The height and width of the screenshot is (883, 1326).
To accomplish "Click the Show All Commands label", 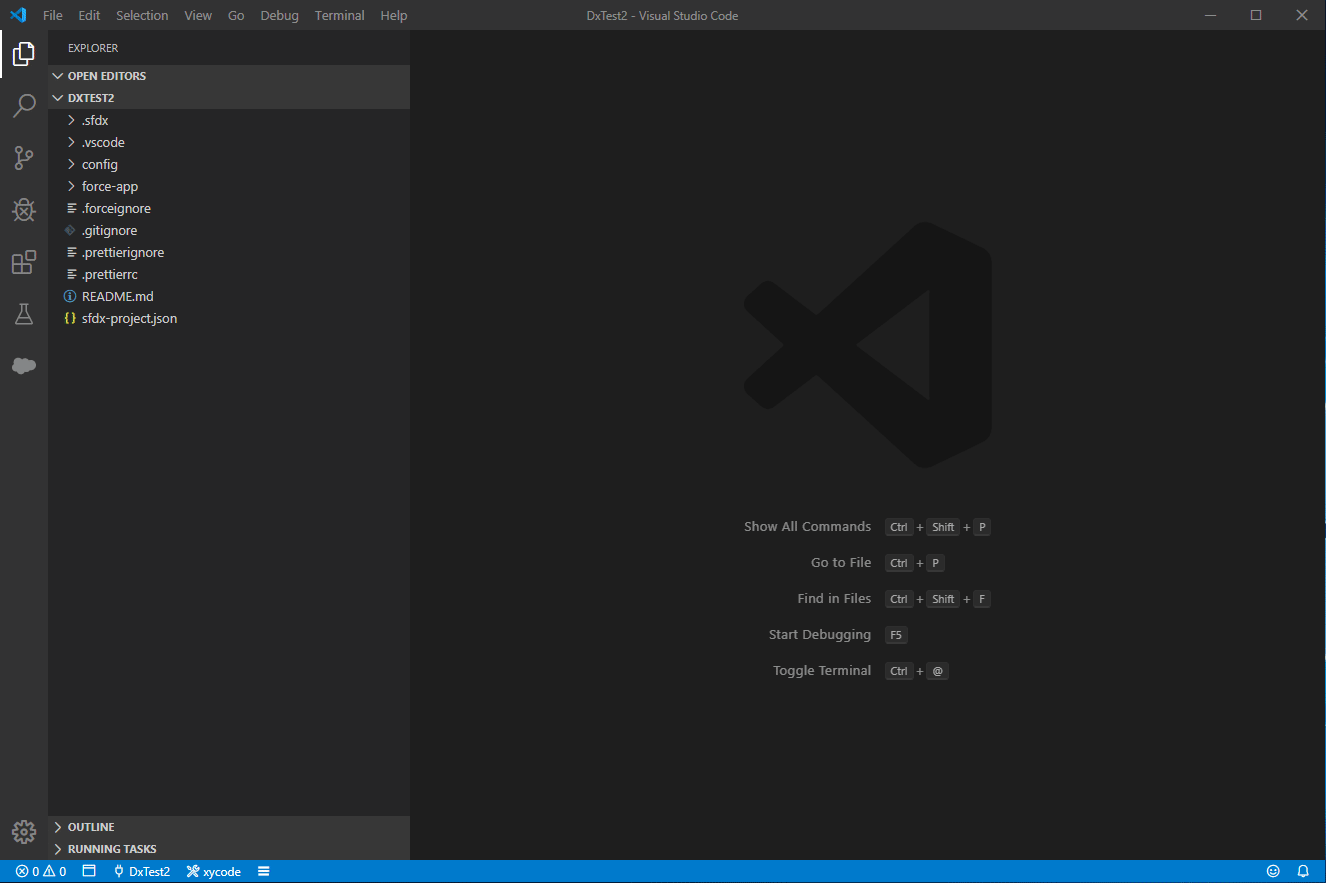I will [x=808, y=527].
